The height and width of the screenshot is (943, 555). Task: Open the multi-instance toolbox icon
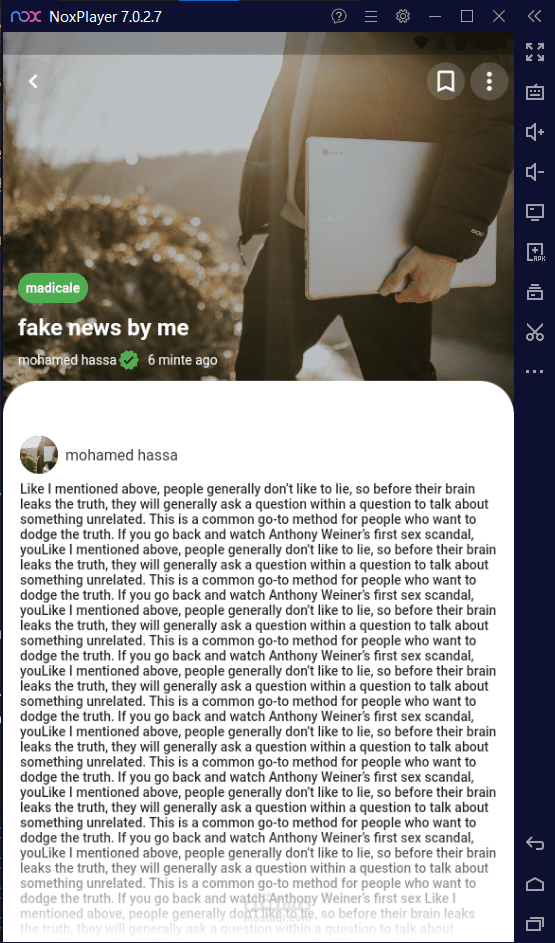(x=535, y=292)
